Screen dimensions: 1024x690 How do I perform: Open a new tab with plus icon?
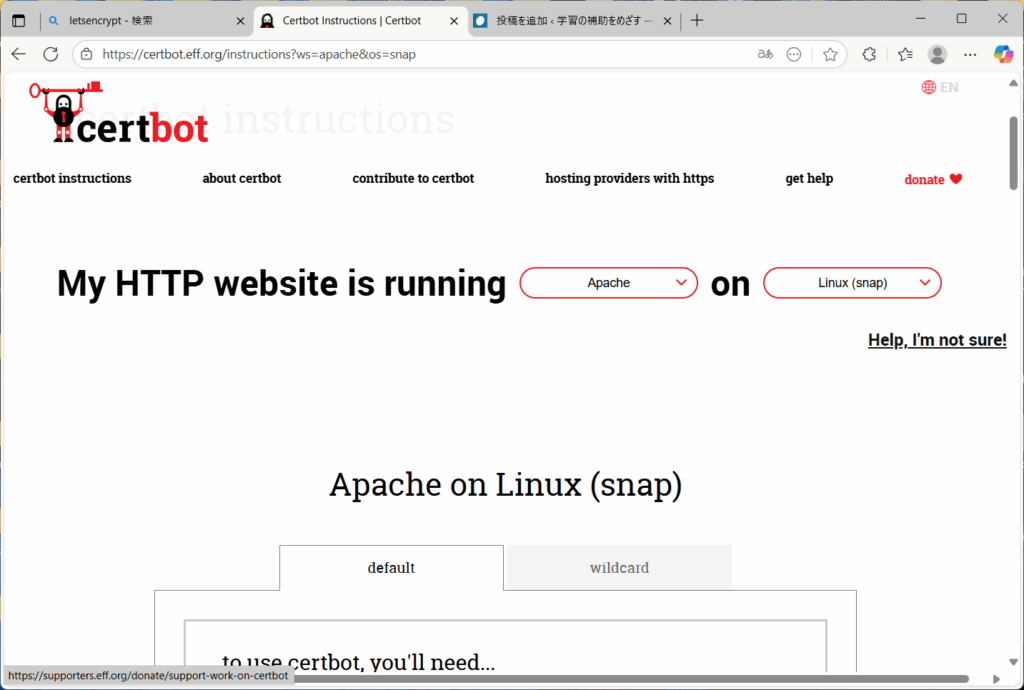697,21
